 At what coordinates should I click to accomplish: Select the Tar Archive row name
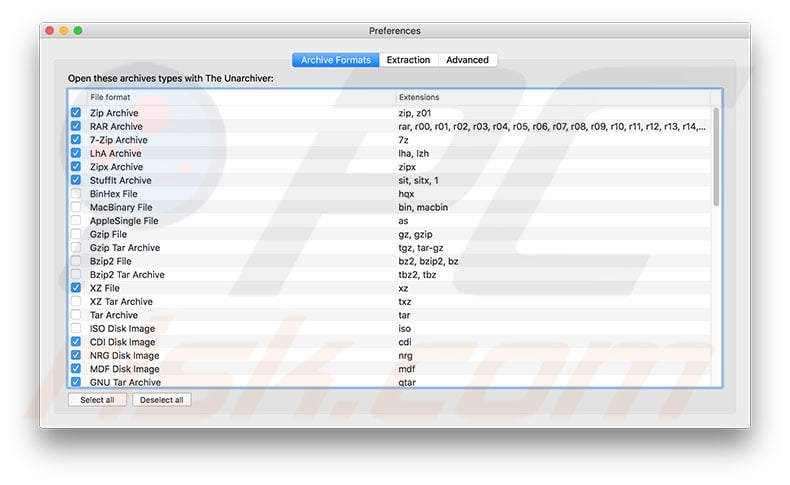click(x=114, y=315)
